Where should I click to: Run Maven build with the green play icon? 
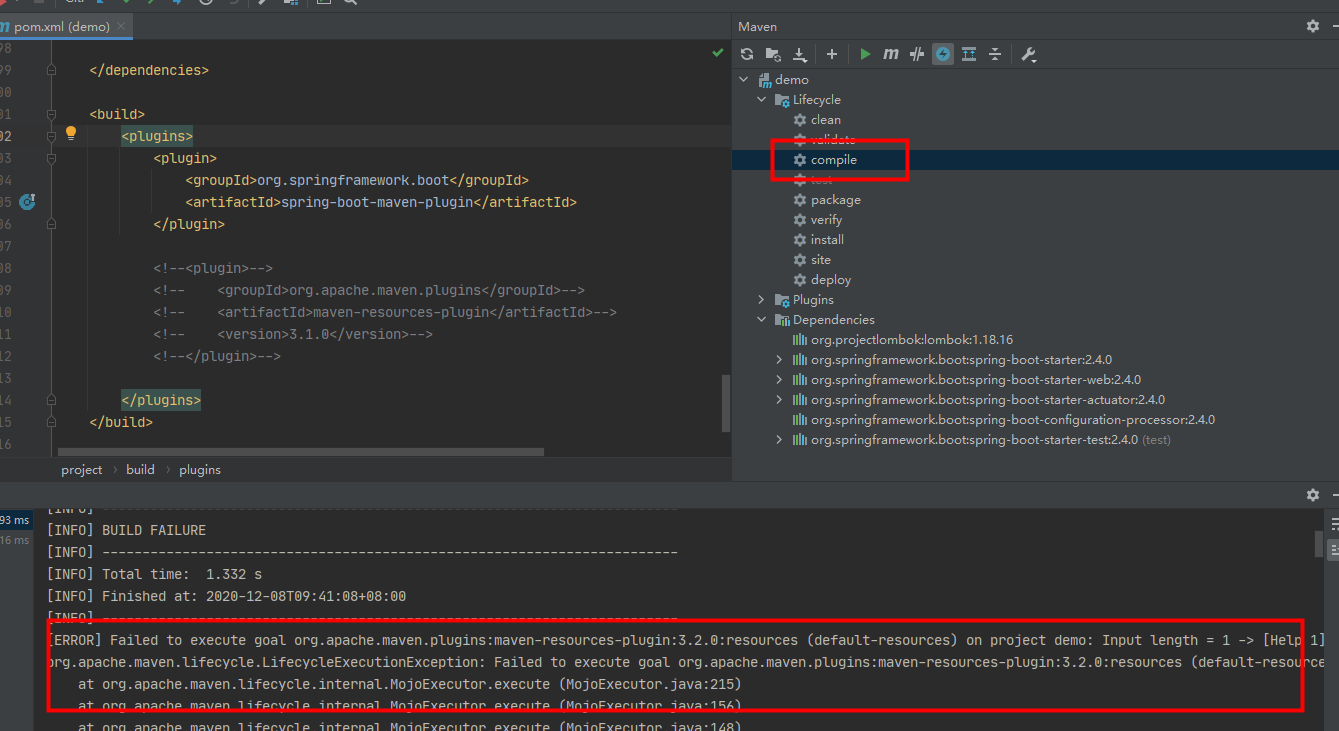click(x=864, y=53)
